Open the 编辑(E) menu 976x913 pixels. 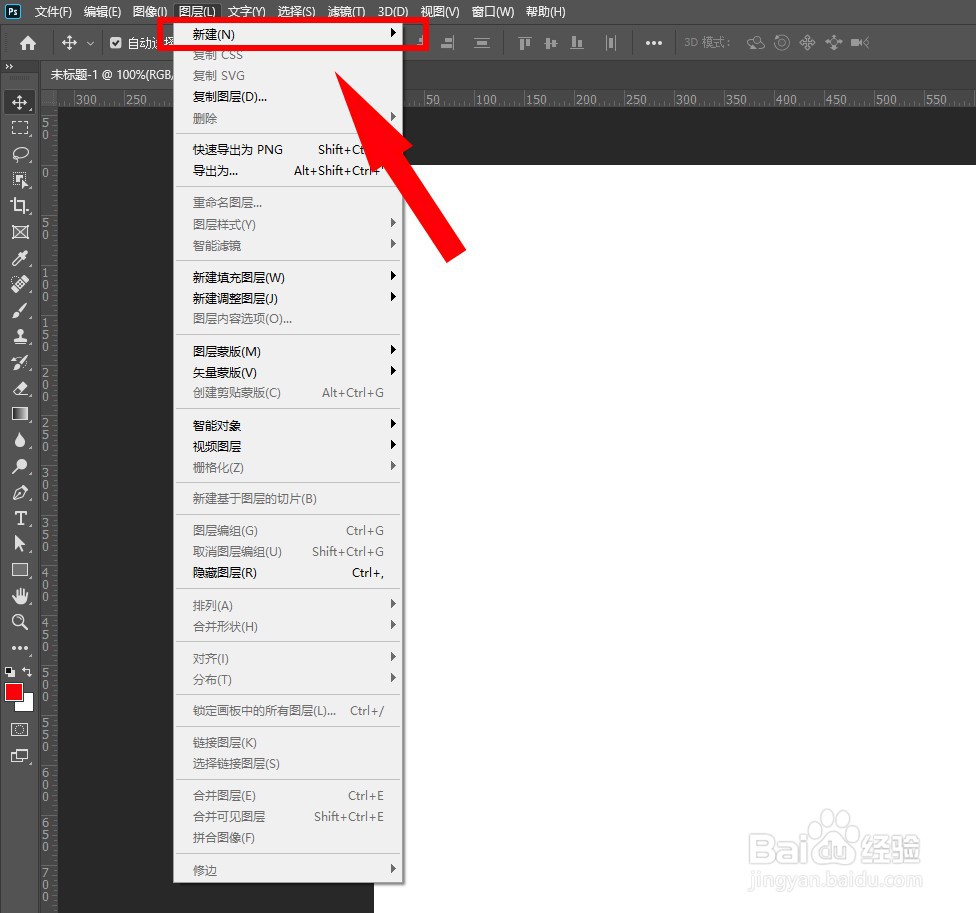[x=102, y=12]
